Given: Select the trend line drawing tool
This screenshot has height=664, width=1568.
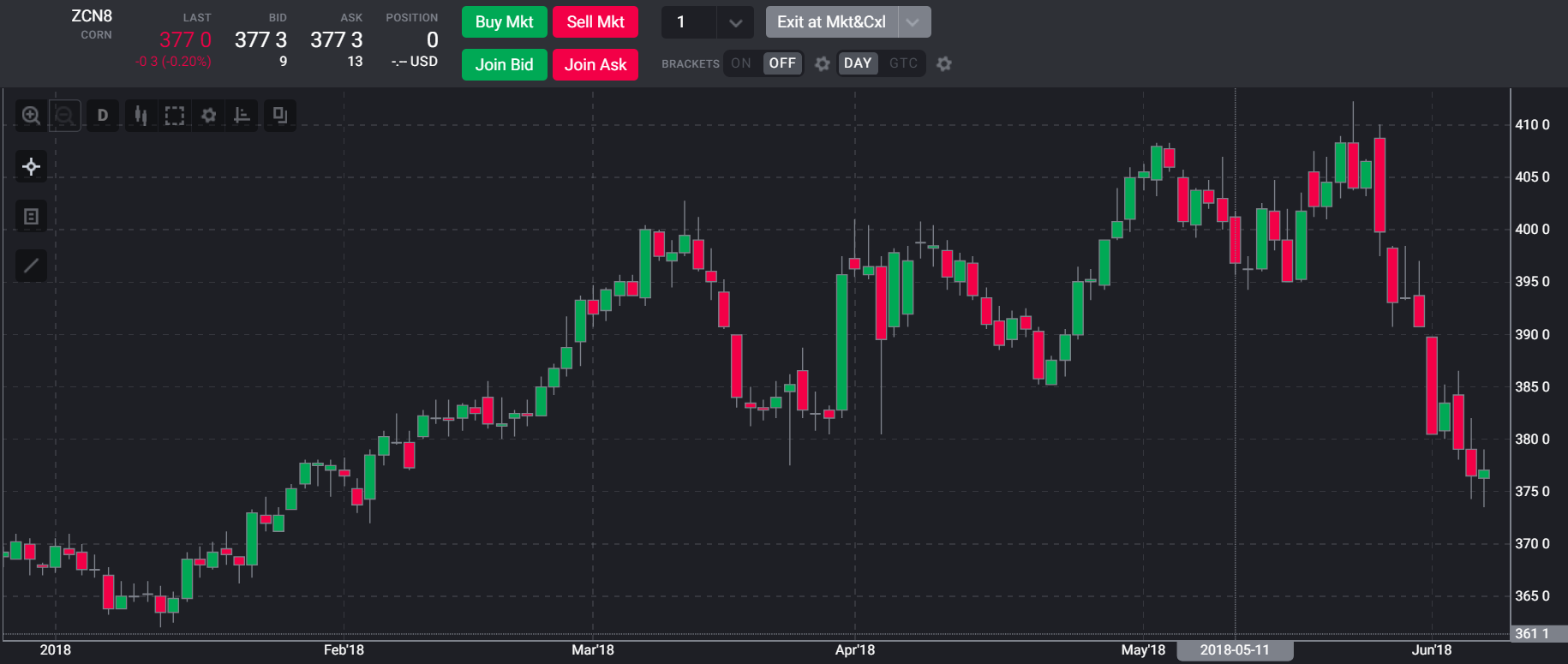Looking at the screenshot, I should [x=31, y=266].
